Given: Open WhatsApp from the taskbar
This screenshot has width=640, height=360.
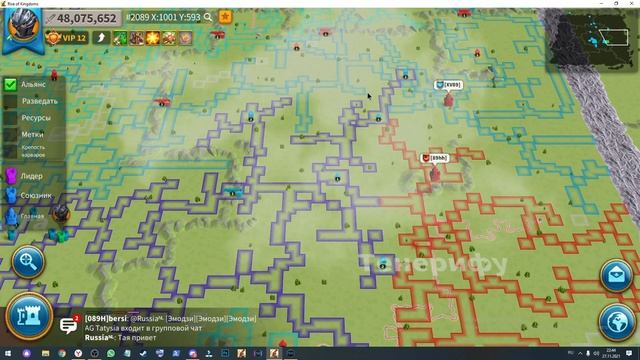Looking at the screenshot, I should click(x=111, y=353).
